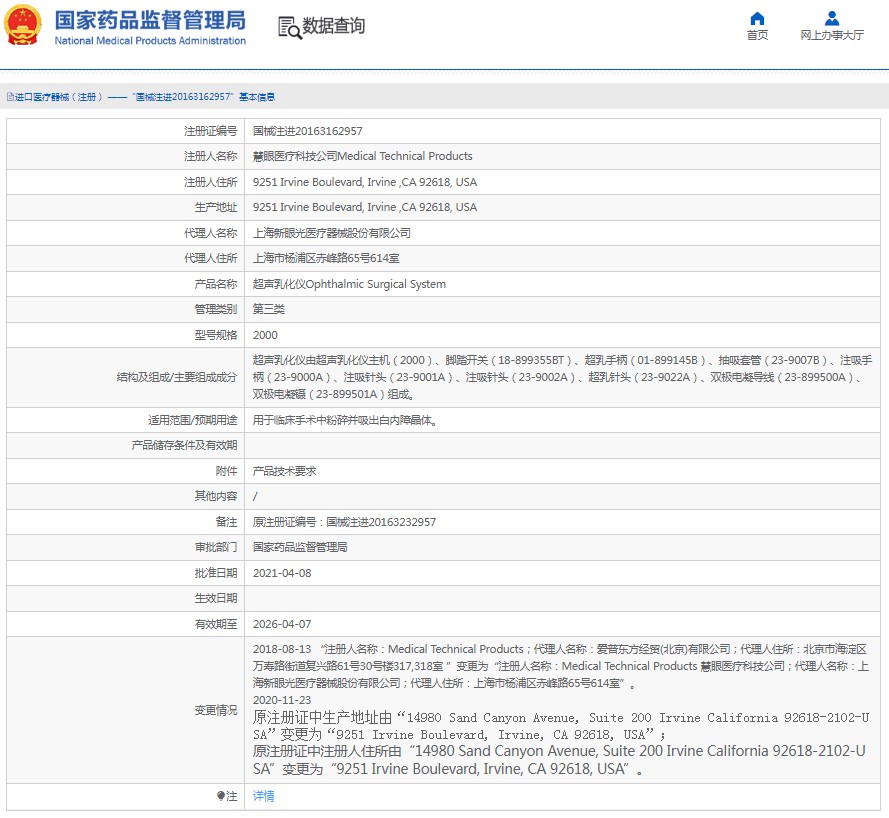Click the 备注 original registration number text
Screen dimensions: 889x818
[344, 522]
